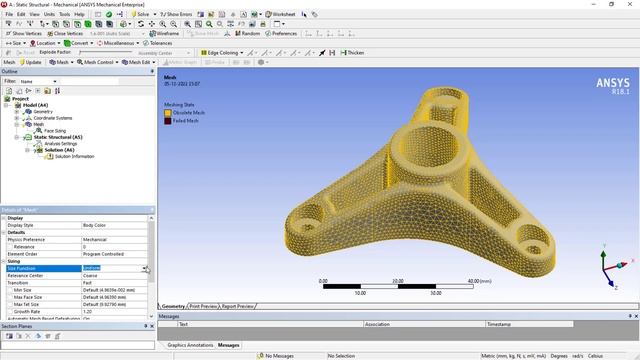This screenshot has height=360, width=640.
Task: Select the Rotate view tool
Action: point(141,24)
